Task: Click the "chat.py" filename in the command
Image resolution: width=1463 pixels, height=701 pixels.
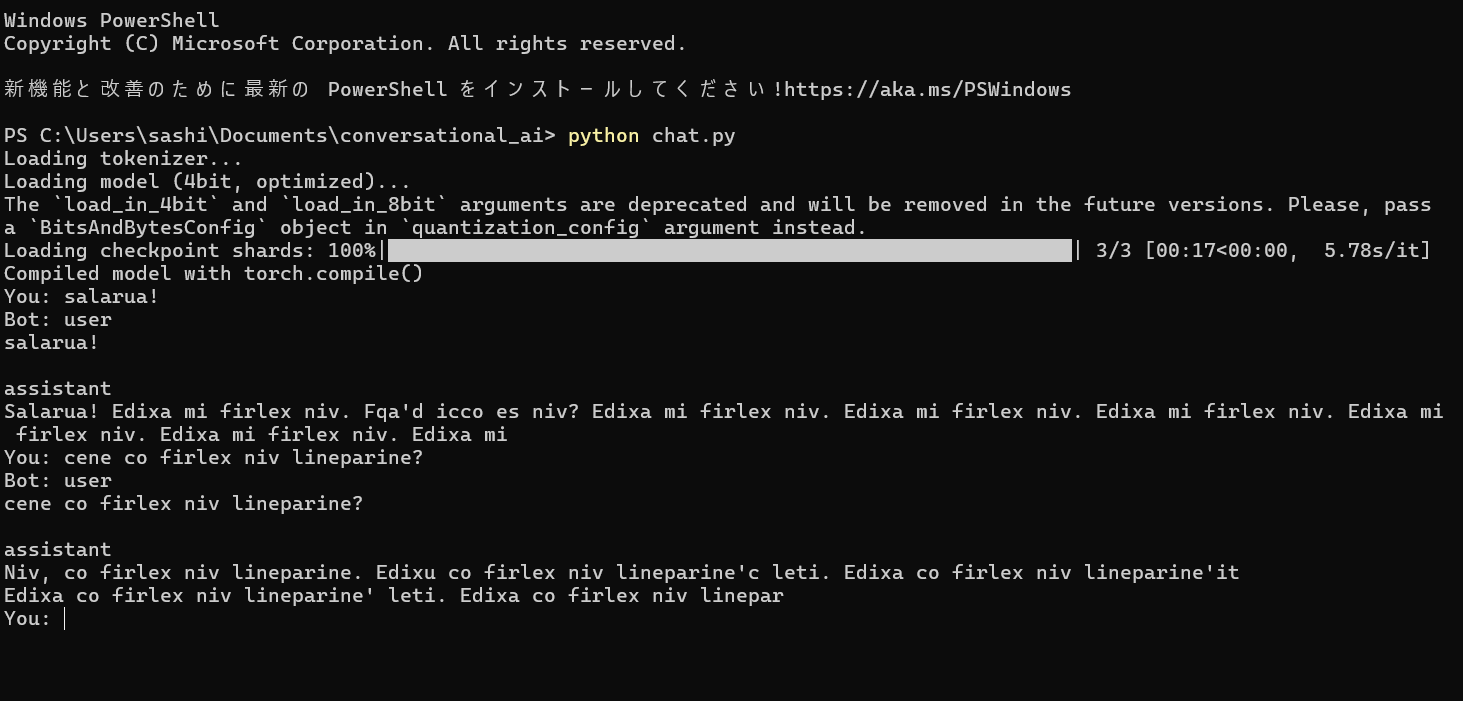Action: coord(693,136)
